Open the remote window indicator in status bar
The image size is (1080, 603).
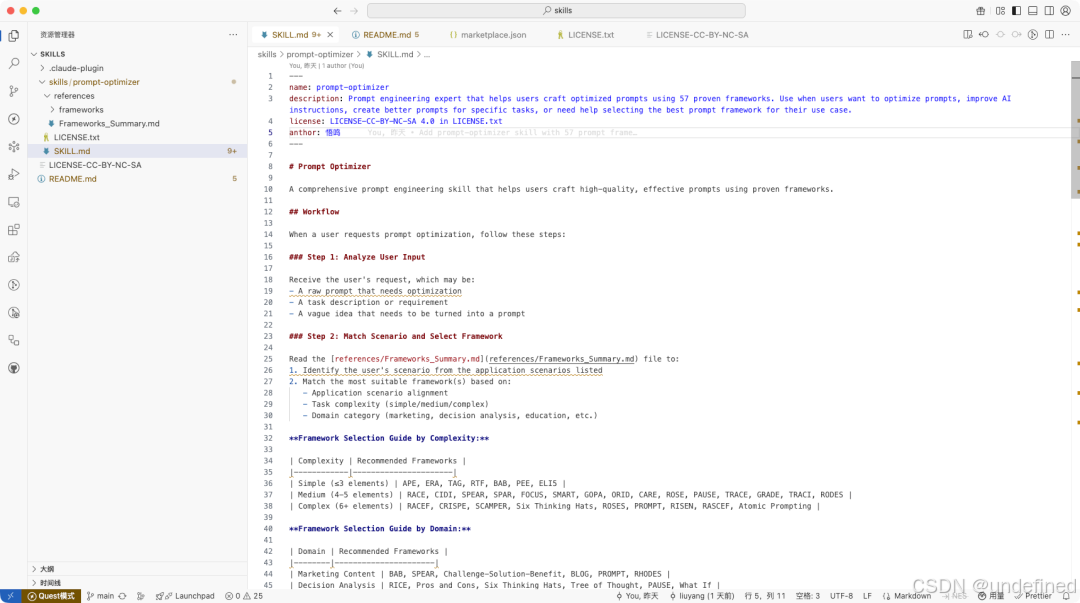[10, 596]
